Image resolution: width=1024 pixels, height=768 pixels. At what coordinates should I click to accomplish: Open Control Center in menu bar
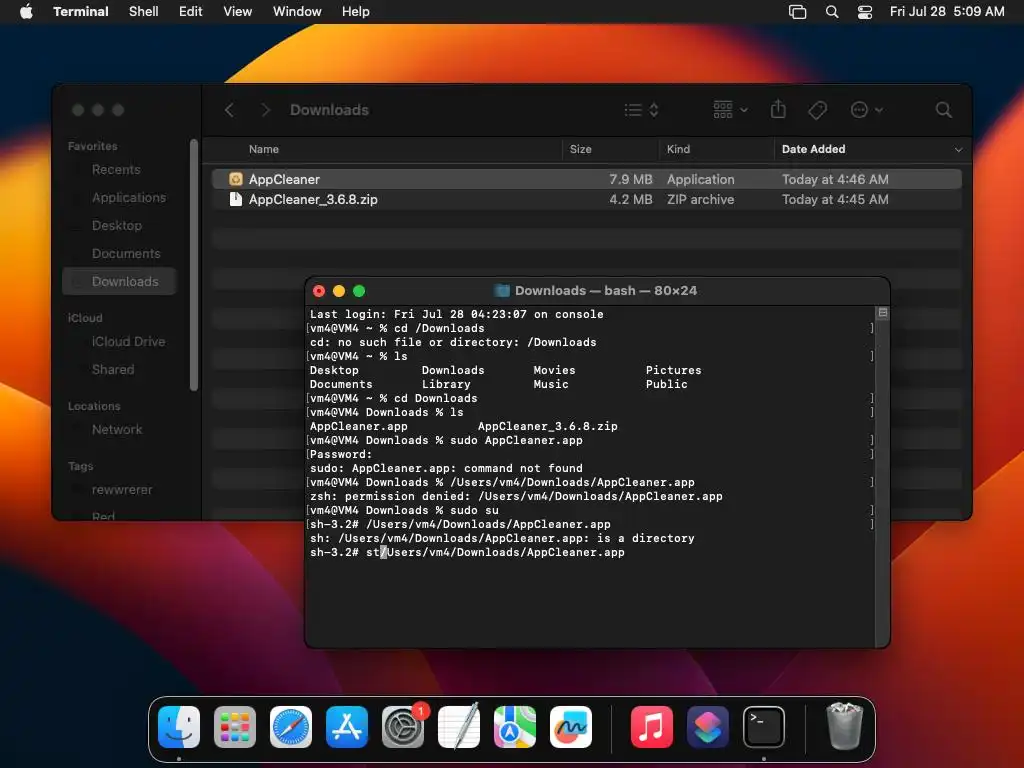tap(865, 12)
